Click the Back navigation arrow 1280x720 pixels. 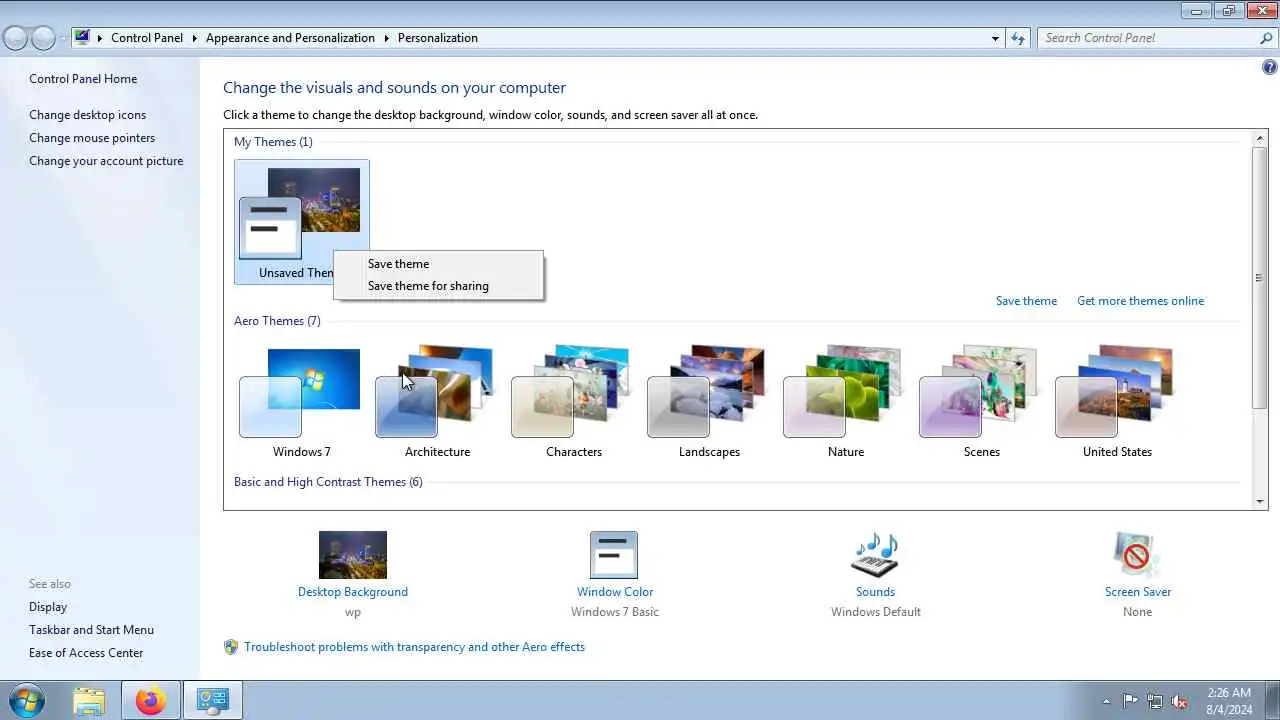coord(15,38)
